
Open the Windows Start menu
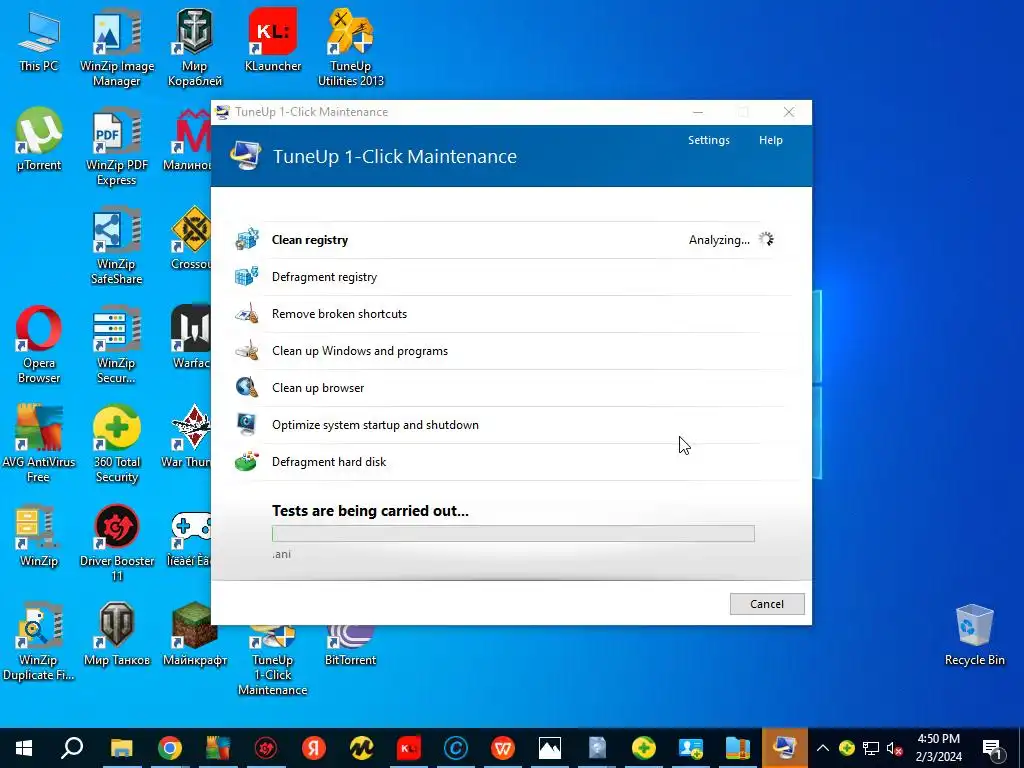tap(24, 748)
